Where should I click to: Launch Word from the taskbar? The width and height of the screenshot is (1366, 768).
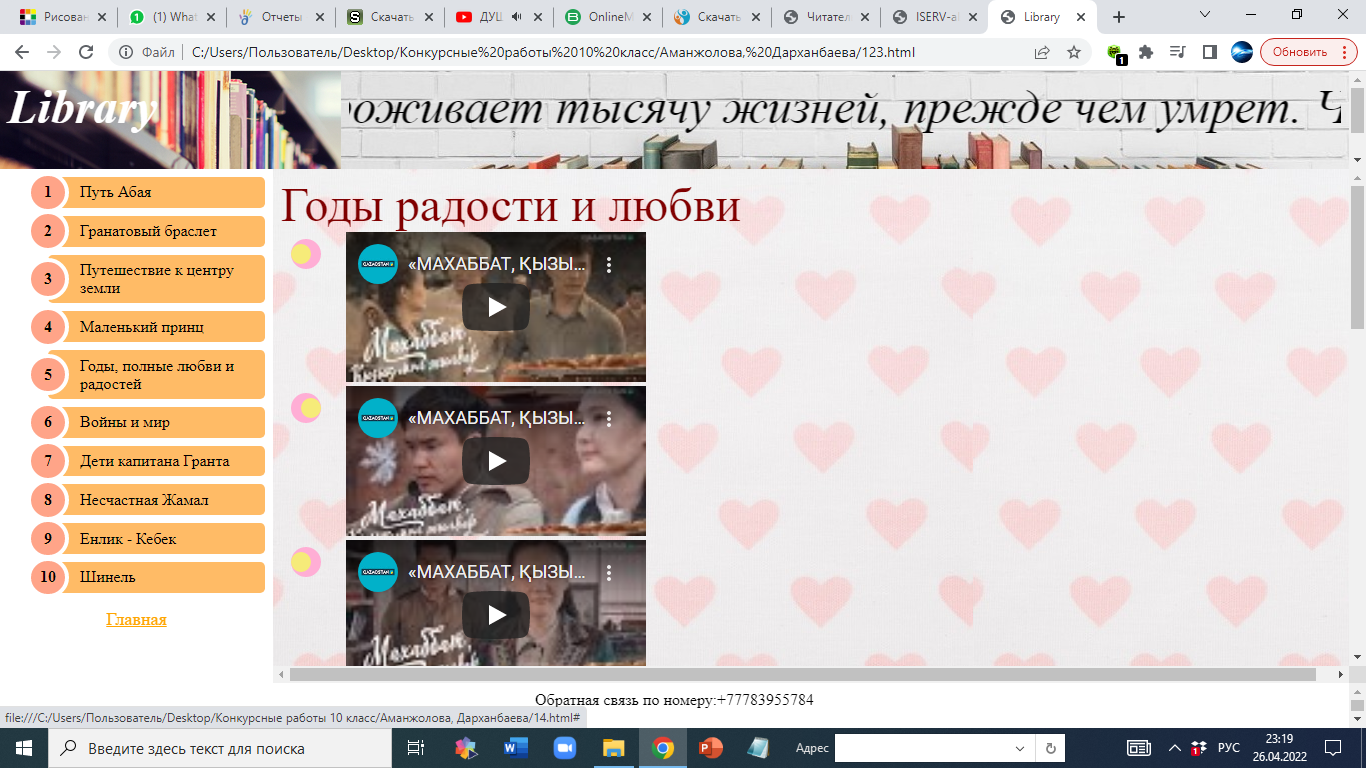click(x=516, y=748)
